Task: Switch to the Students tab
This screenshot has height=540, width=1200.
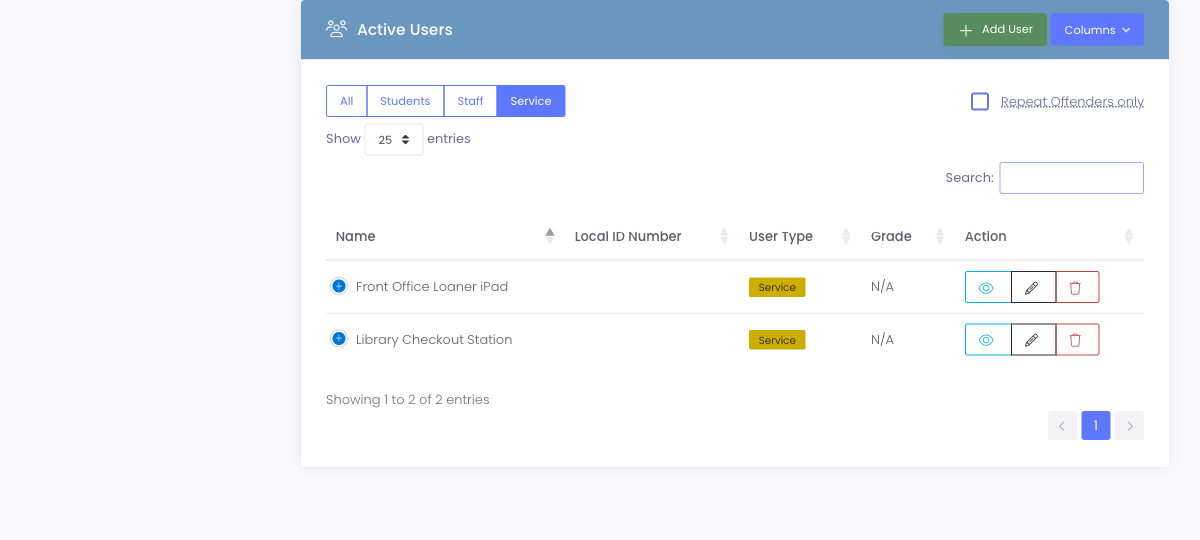Action: tap(405, 101)
